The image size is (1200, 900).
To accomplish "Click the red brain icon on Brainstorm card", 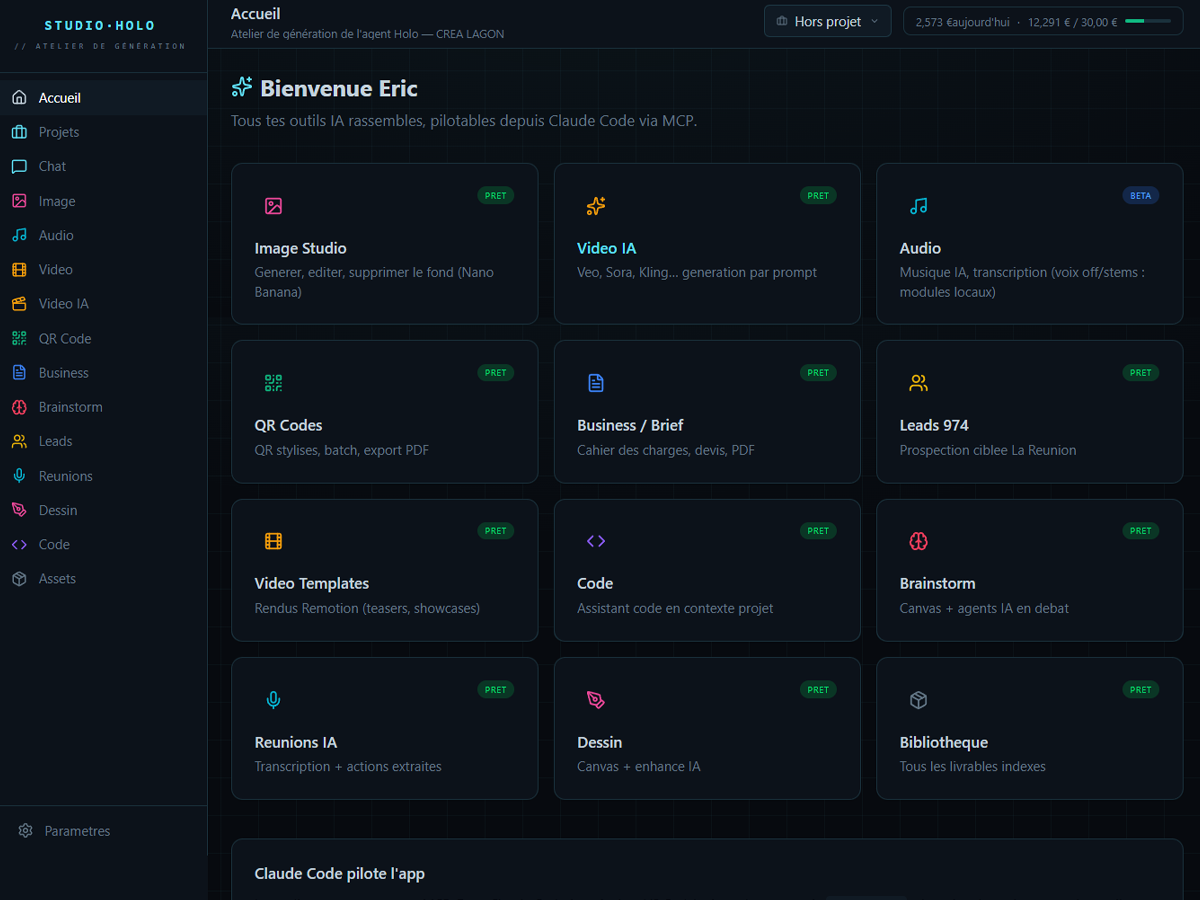I will [919, 541].
